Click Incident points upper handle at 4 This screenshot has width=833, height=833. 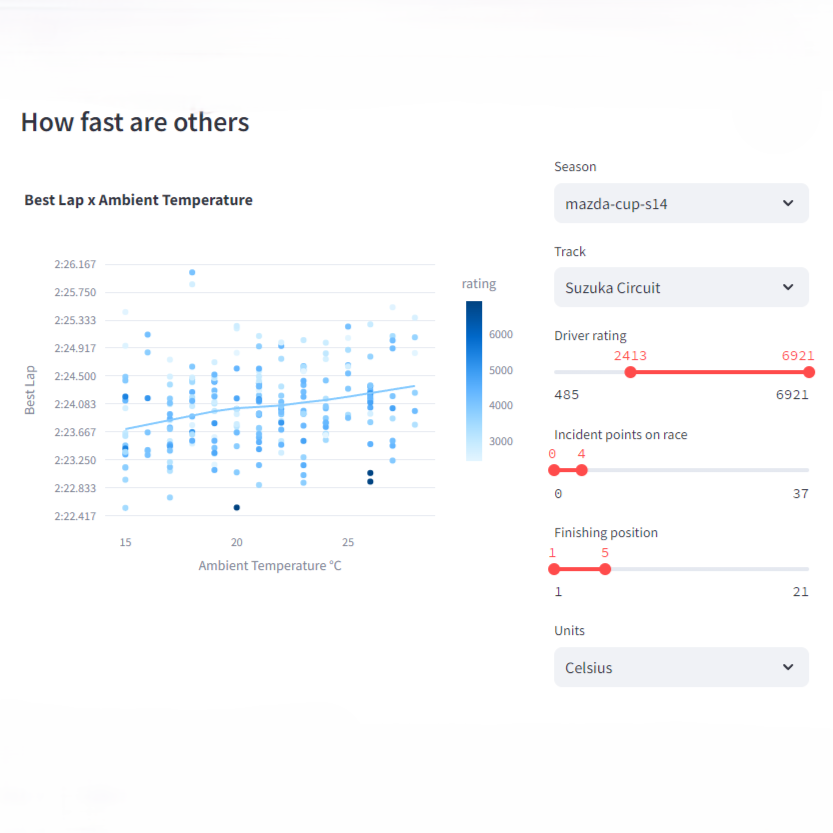click(582, 470)
